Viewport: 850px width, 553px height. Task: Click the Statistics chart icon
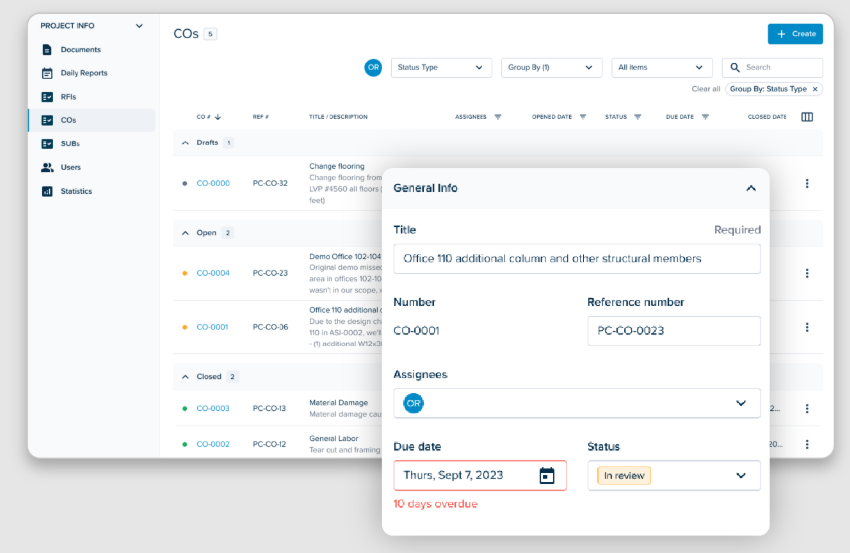(47, 191)
